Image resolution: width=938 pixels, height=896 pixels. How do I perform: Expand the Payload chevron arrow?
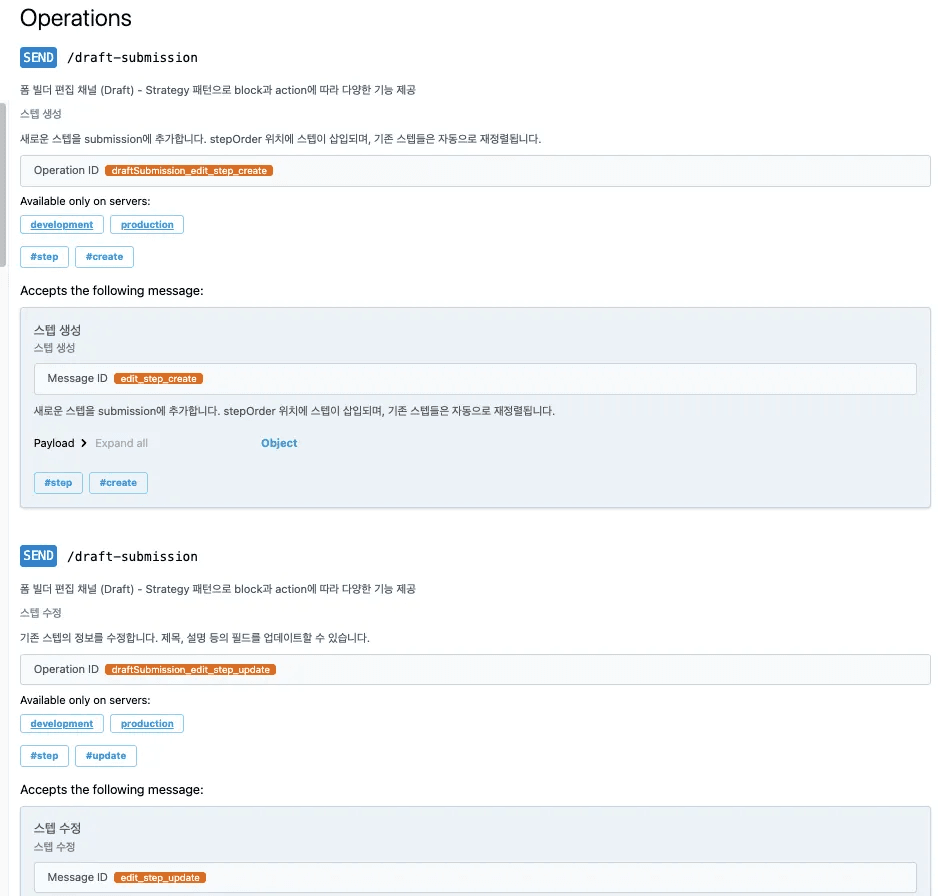(84, 443)
